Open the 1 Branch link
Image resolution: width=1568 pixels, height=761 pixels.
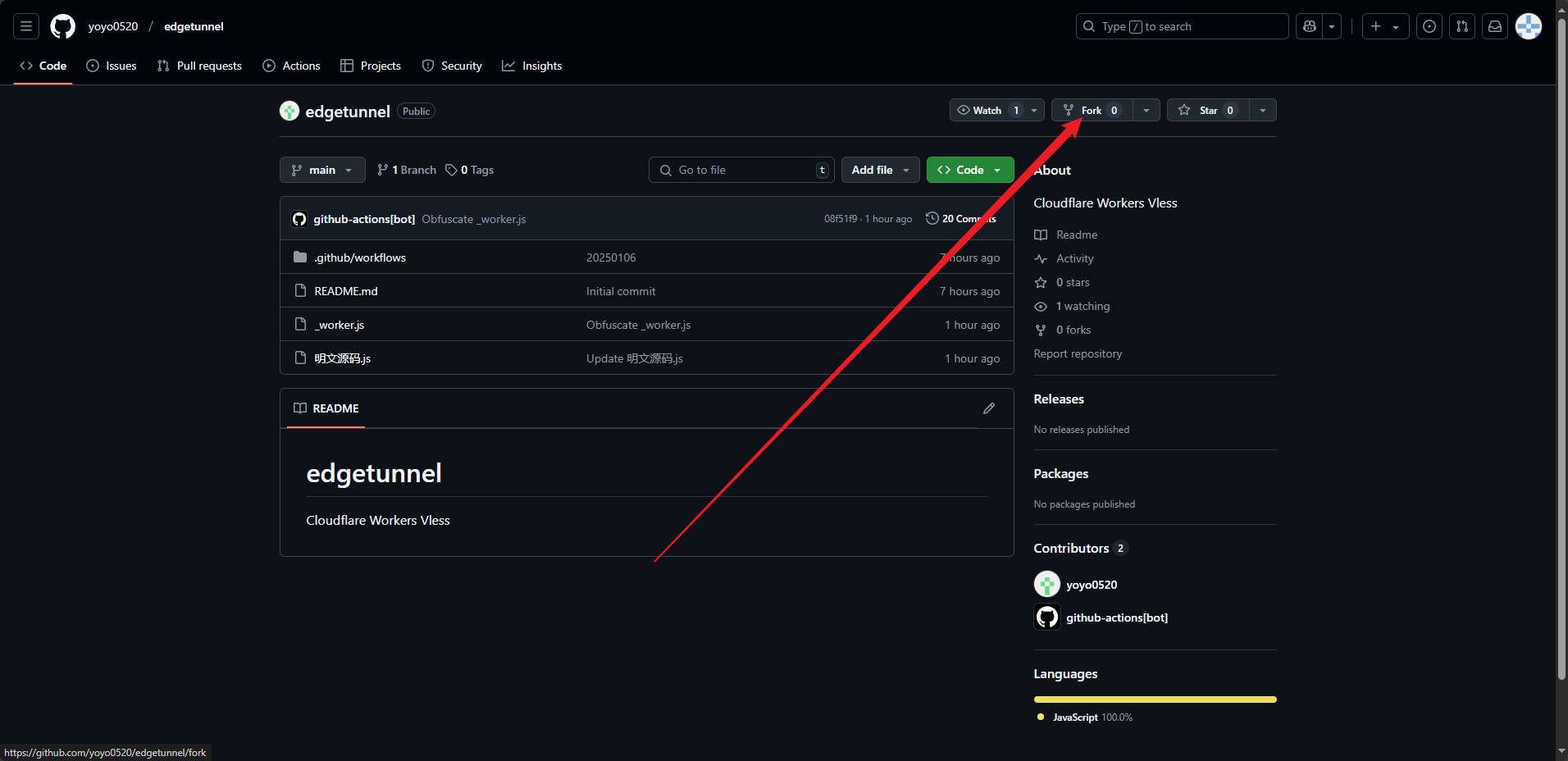407,170
